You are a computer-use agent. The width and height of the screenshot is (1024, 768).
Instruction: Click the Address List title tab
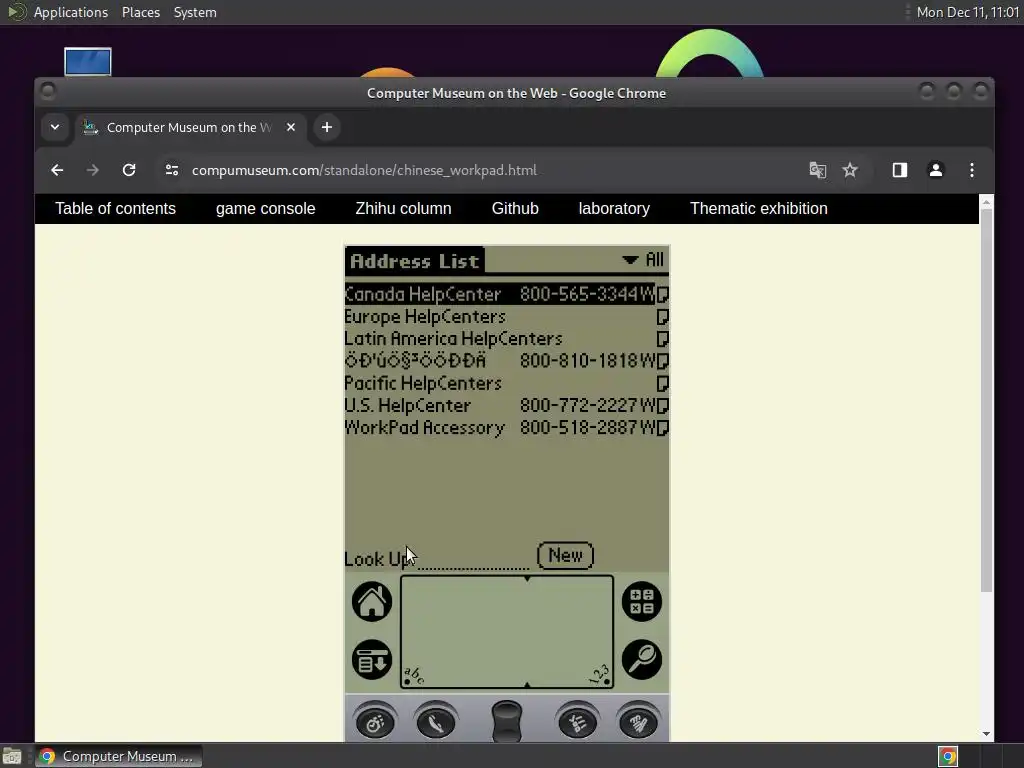coord(415,261)
